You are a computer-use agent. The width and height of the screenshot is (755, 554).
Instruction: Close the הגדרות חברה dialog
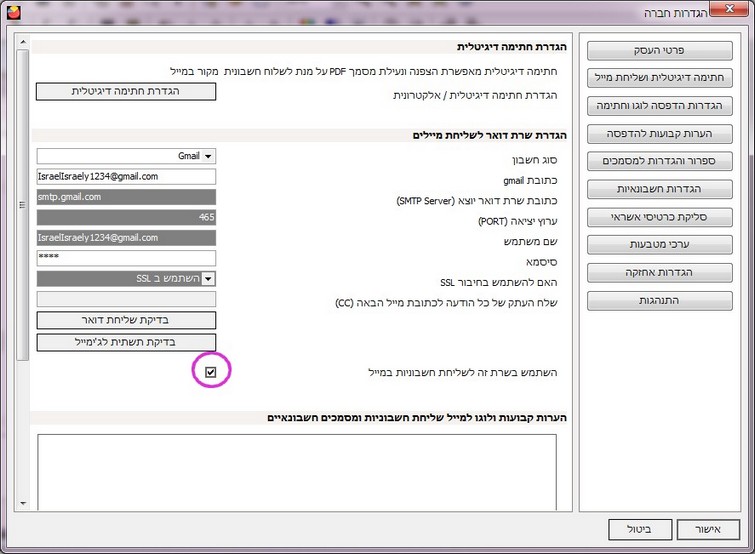click(x=729, y=9)
